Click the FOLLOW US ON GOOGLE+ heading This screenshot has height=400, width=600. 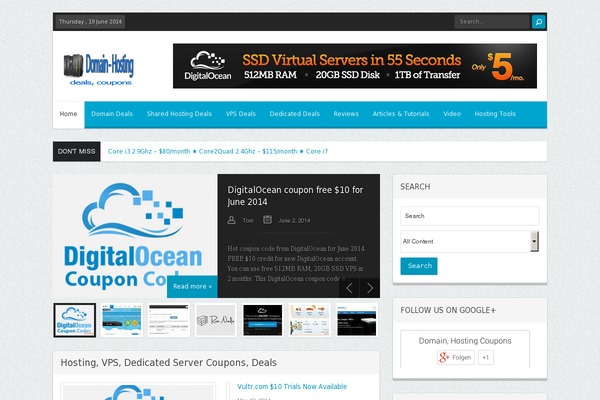pyautogui.click(x=448, y=310)
